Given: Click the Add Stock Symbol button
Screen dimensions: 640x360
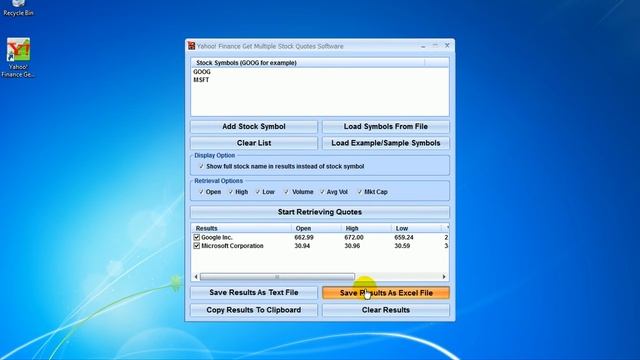Looking at the screenshot, I should (254, 127).
